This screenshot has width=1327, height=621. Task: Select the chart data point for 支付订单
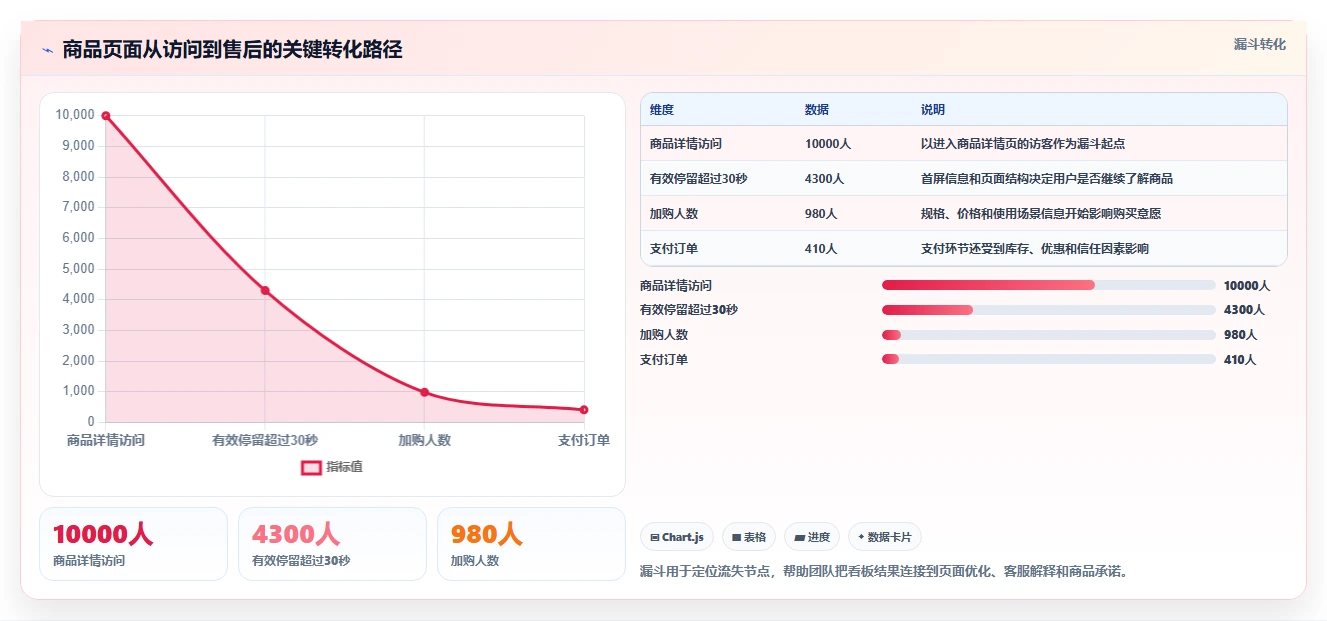[584, 410]
